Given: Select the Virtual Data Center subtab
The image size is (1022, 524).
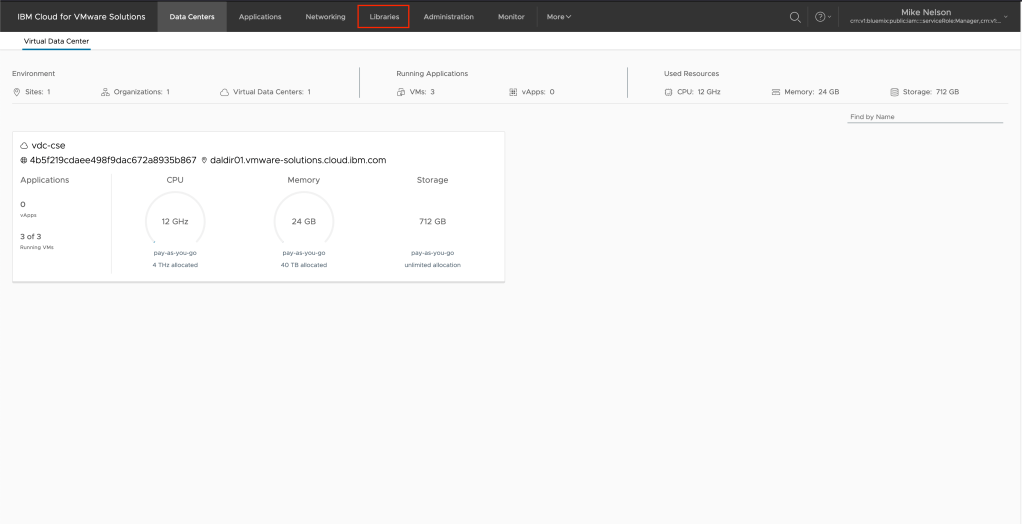Looking at the screenshot, I should (56, 40).
